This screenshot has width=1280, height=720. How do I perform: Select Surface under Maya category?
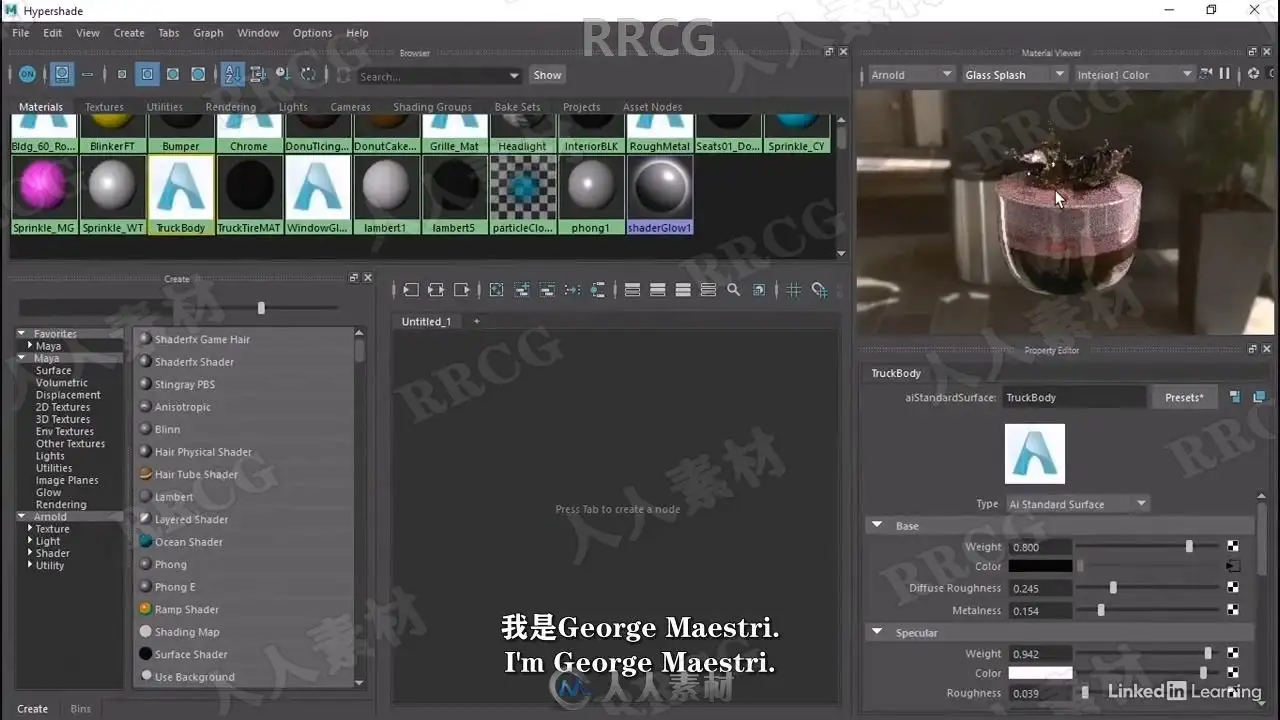pos(54,370)
